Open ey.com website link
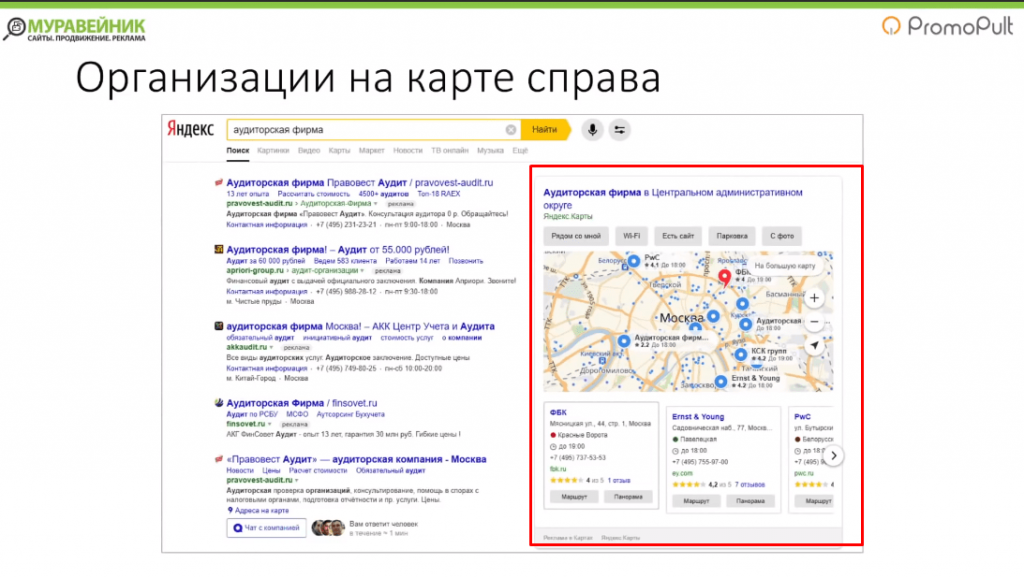 pos(682,474)
